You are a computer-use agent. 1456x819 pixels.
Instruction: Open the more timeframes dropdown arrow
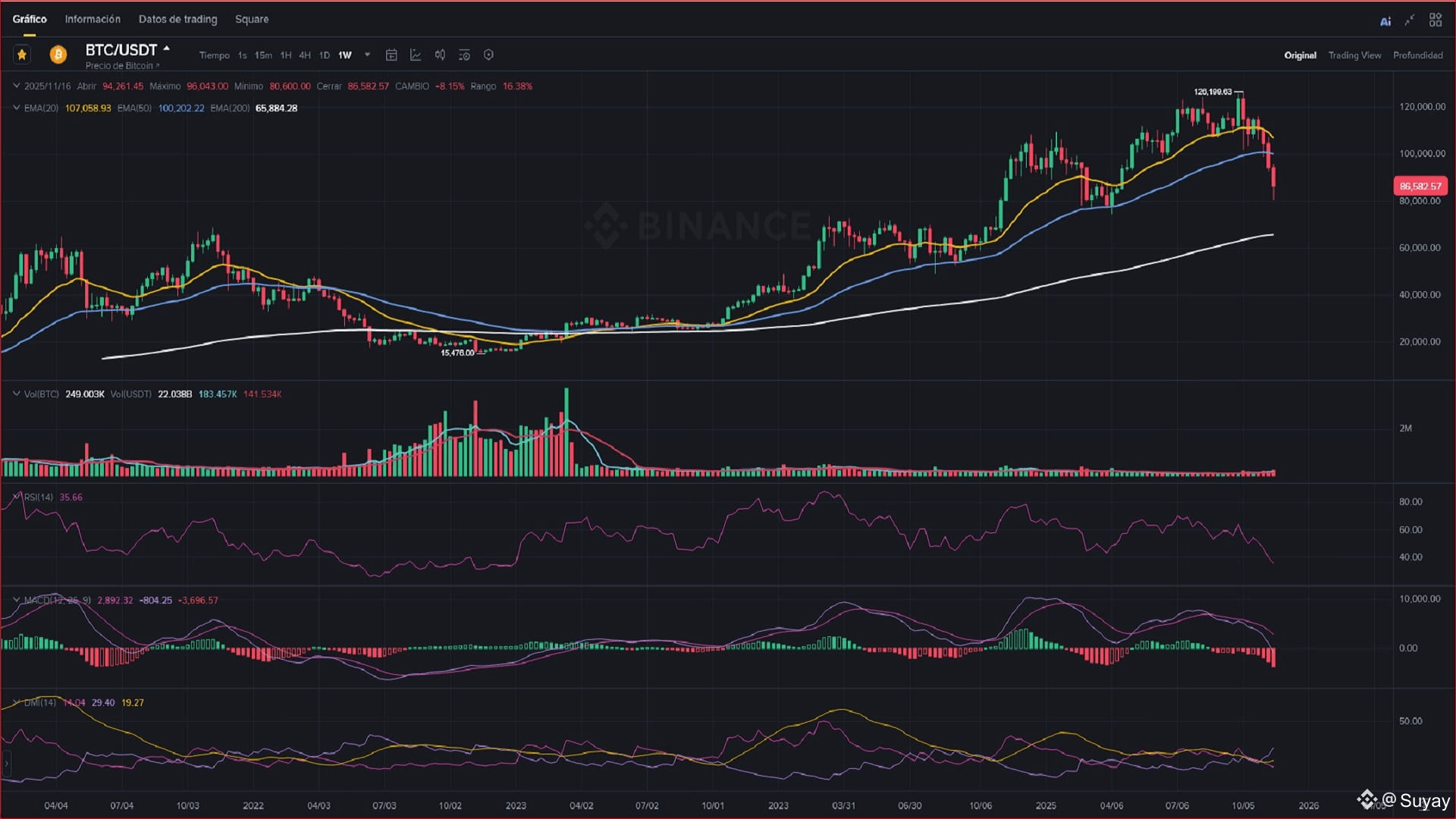pos(367,55)
